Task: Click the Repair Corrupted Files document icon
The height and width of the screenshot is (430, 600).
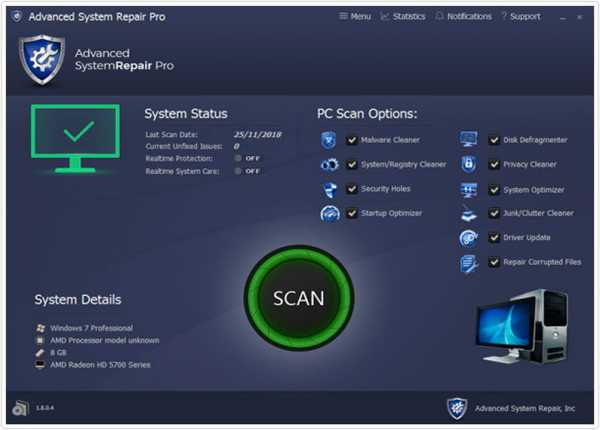Action: click(469, 264)
